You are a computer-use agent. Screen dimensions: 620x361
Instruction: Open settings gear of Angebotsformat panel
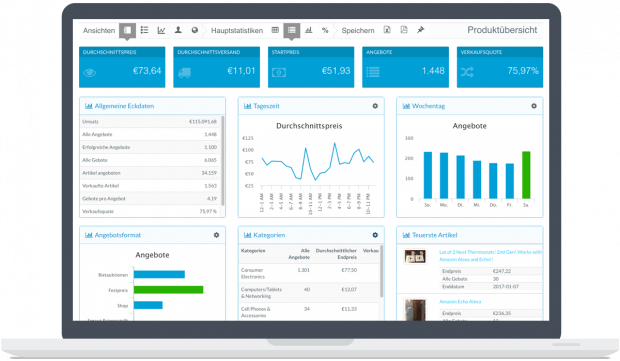(x=216, y=235)
